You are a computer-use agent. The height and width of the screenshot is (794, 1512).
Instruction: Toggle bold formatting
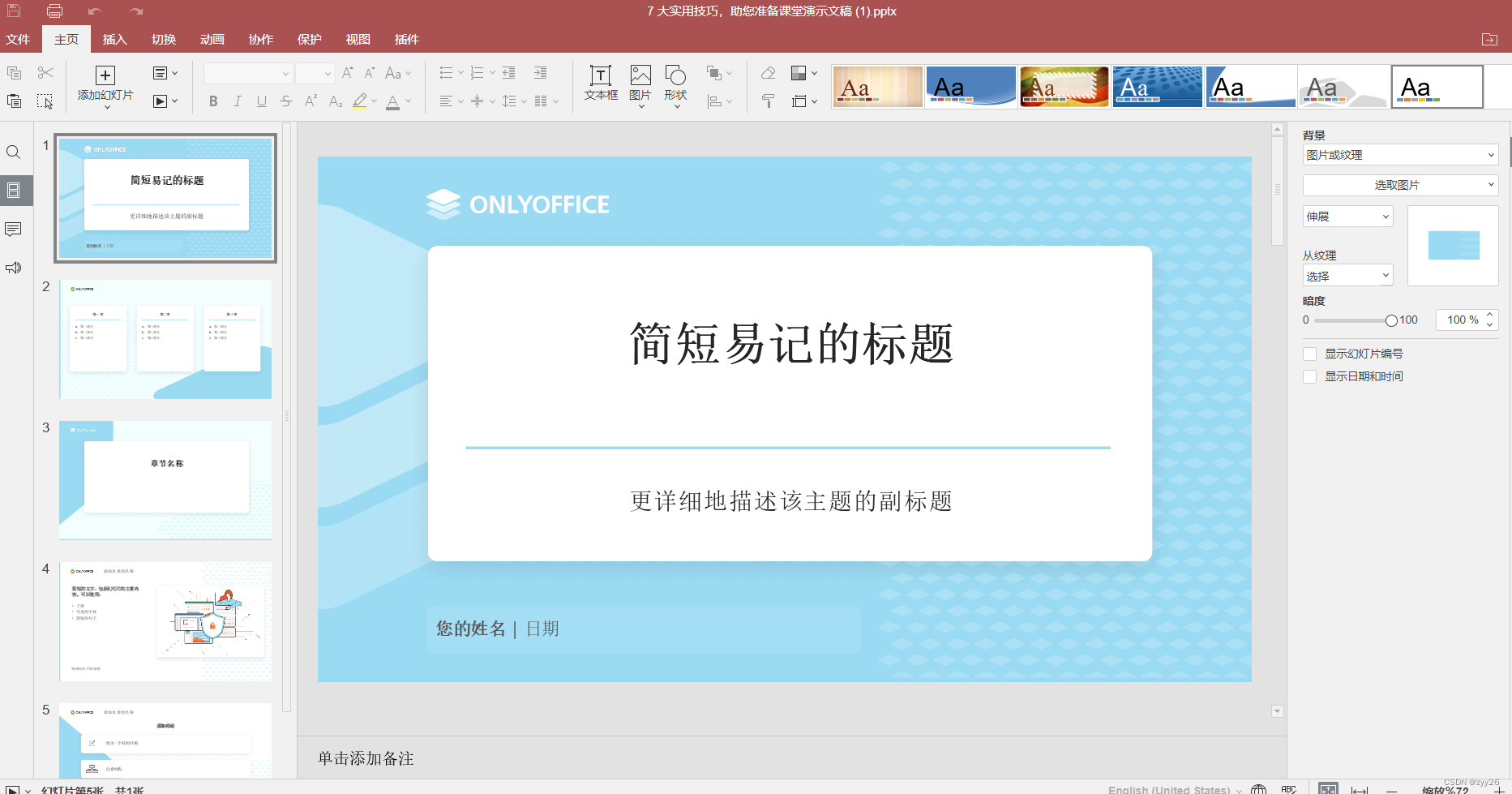213,101
